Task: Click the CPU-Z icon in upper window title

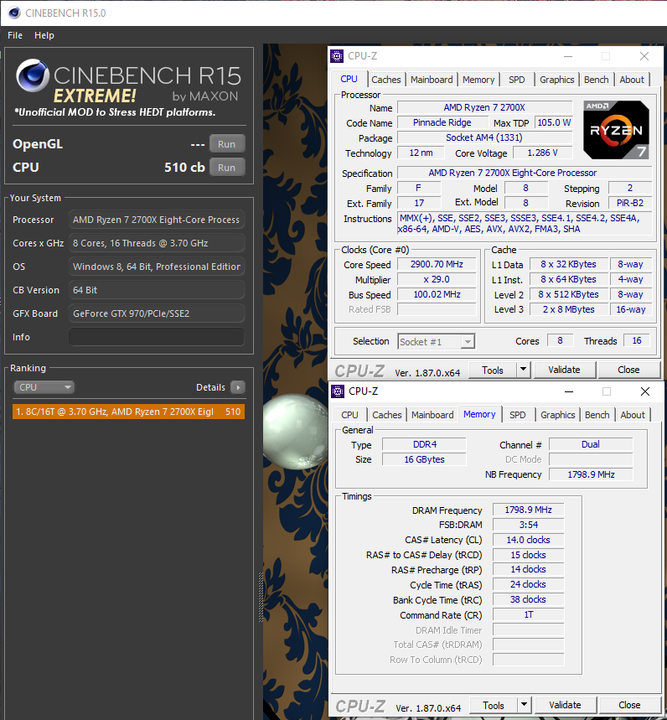Action: 337,56
